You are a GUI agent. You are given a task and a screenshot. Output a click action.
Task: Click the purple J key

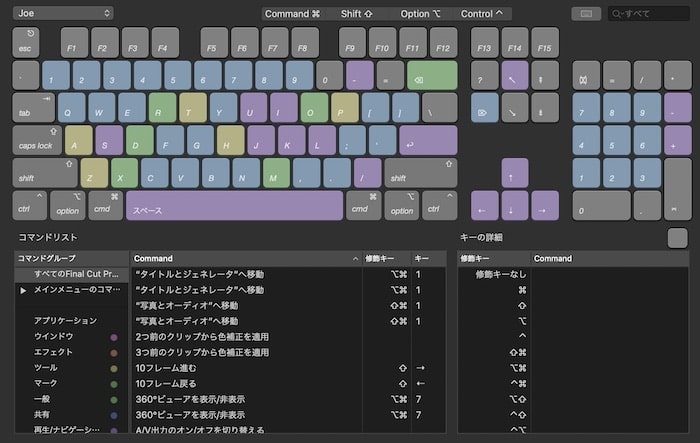261,140
